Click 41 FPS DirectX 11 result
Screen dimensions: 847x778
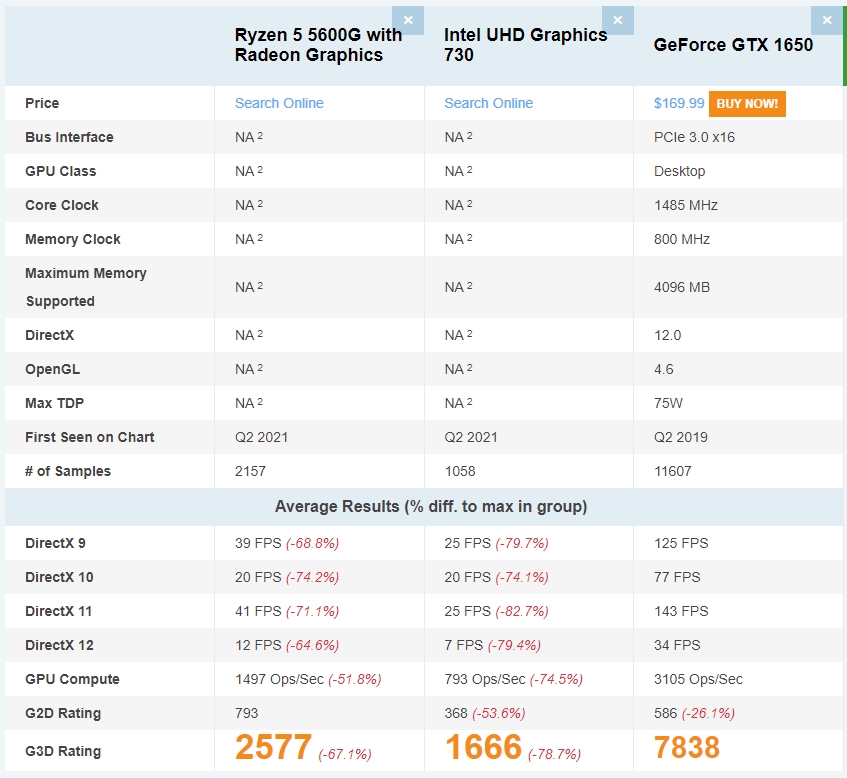[258, 612]
